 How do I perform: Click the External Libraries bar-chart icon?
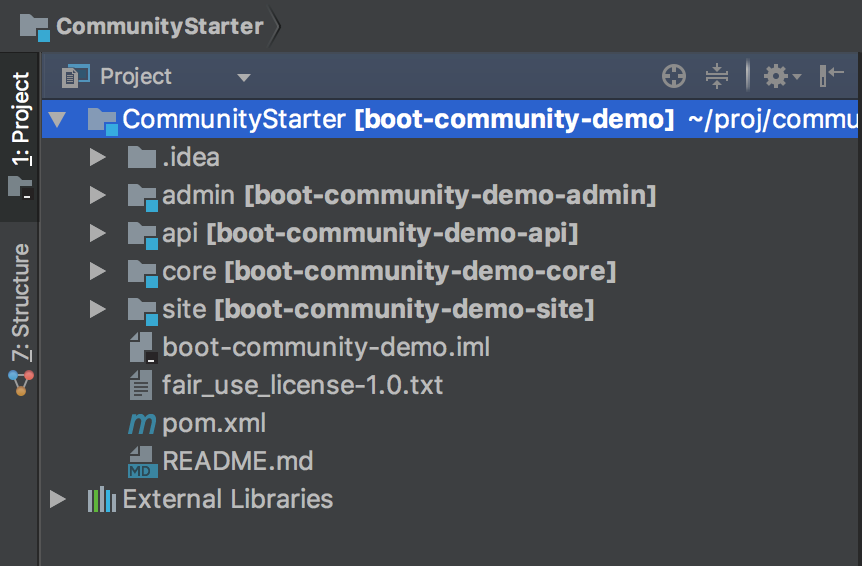[x=102, y=500]
